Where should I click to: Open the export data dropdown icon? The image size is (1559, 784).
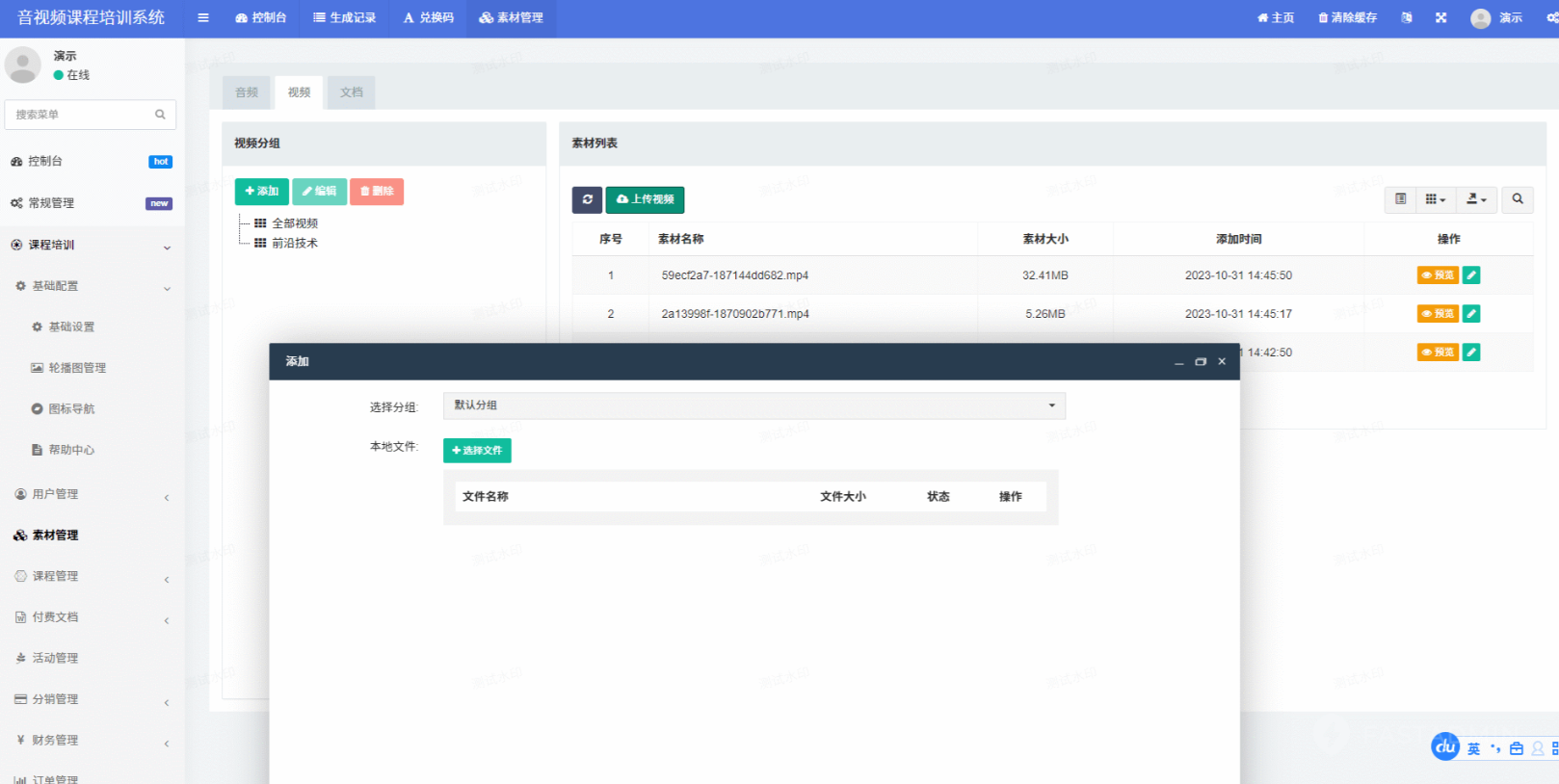(x=1476, y=199)
